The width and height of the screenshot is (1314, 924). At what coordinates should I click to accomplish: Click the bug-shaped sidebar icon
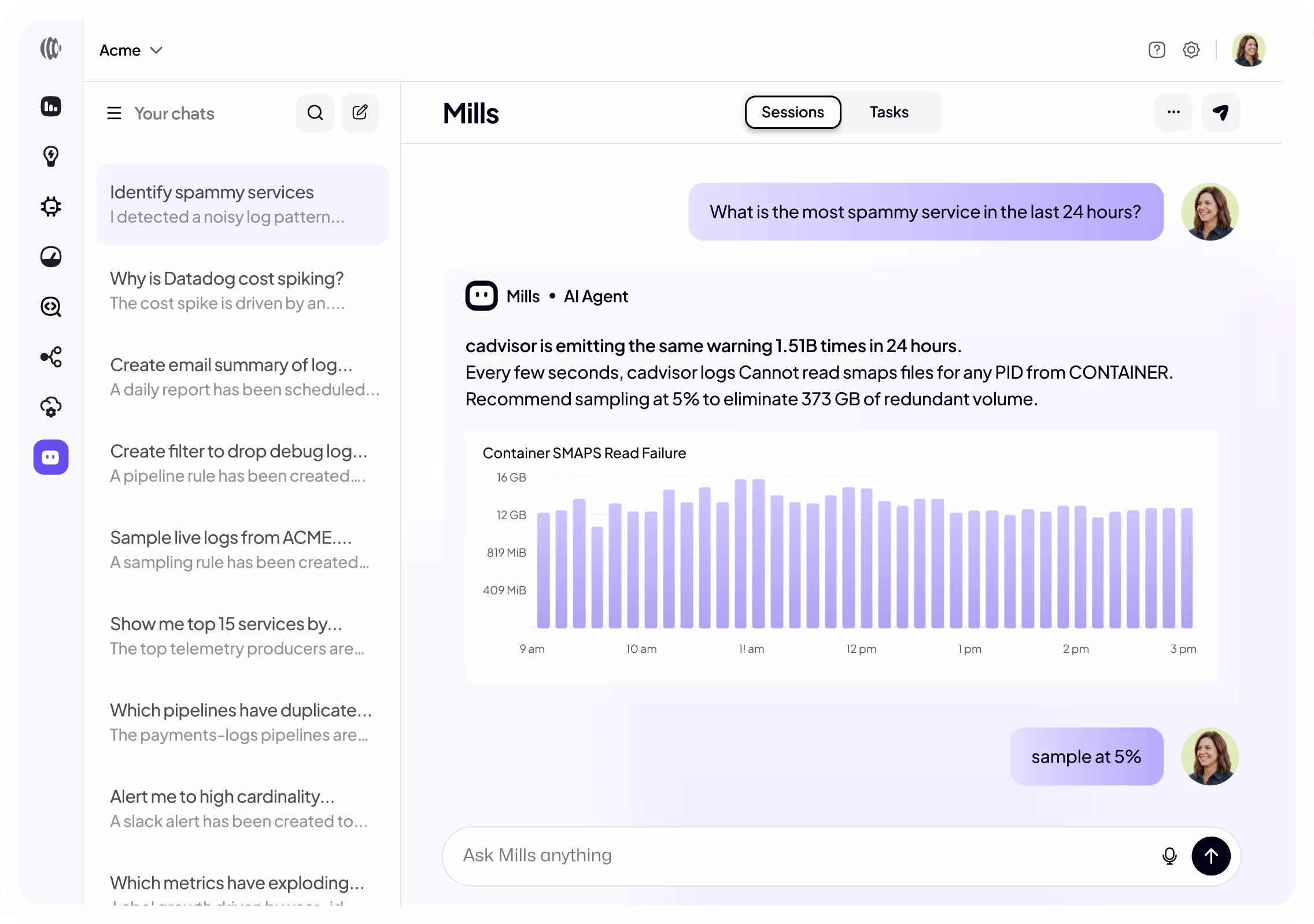point(51,206)
